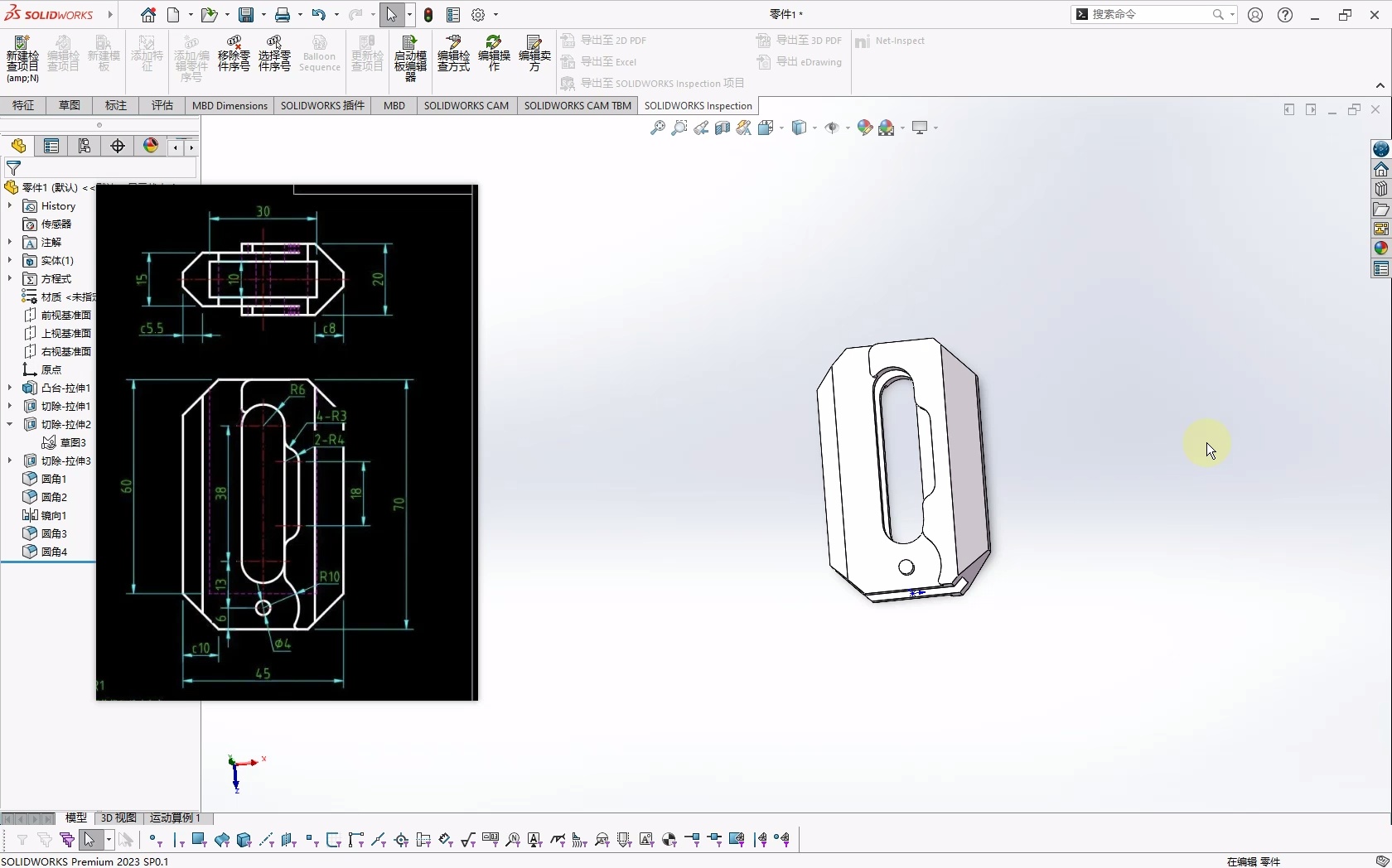1392x868 pixels.
Task: Click the Save icon in the top toolbar
Action: point(246,15)
